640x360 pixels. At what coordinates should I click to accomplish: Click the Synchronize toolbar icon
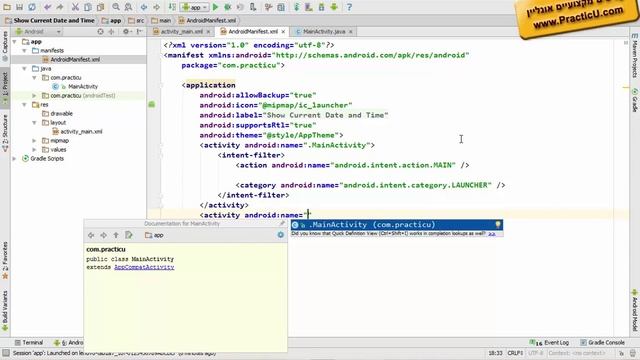pos(32,7)
